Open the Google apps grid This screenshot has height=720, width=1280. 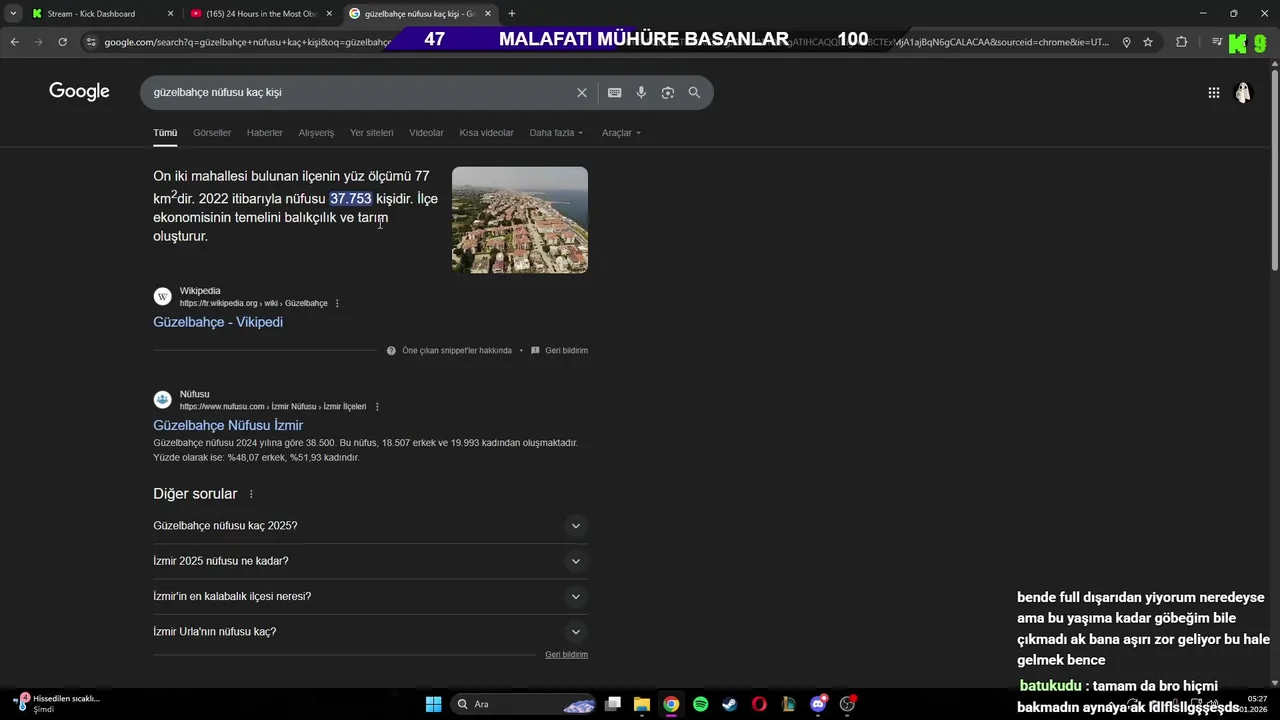1214,93
